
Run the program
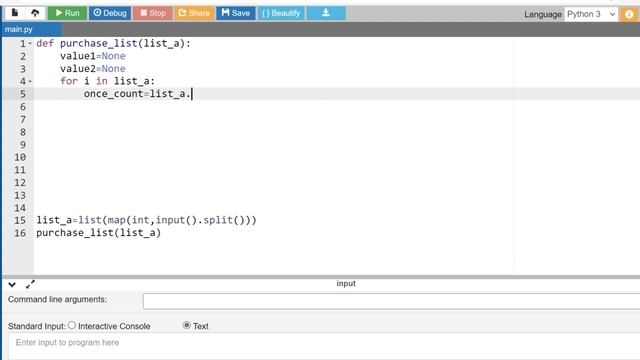click(67, 13)
